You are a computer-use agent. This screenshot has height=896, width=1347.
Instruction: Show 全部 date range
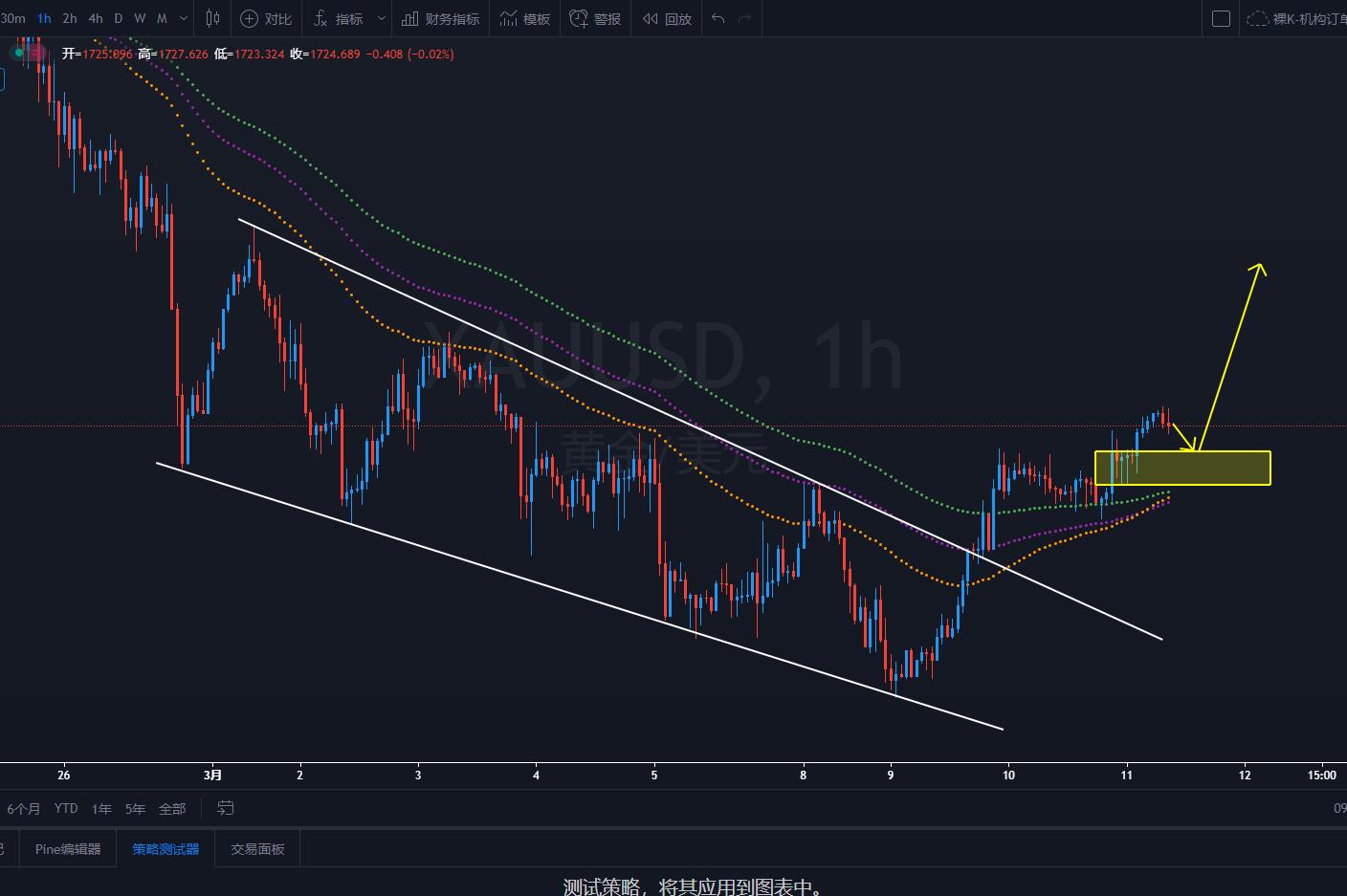click(172, 809)
